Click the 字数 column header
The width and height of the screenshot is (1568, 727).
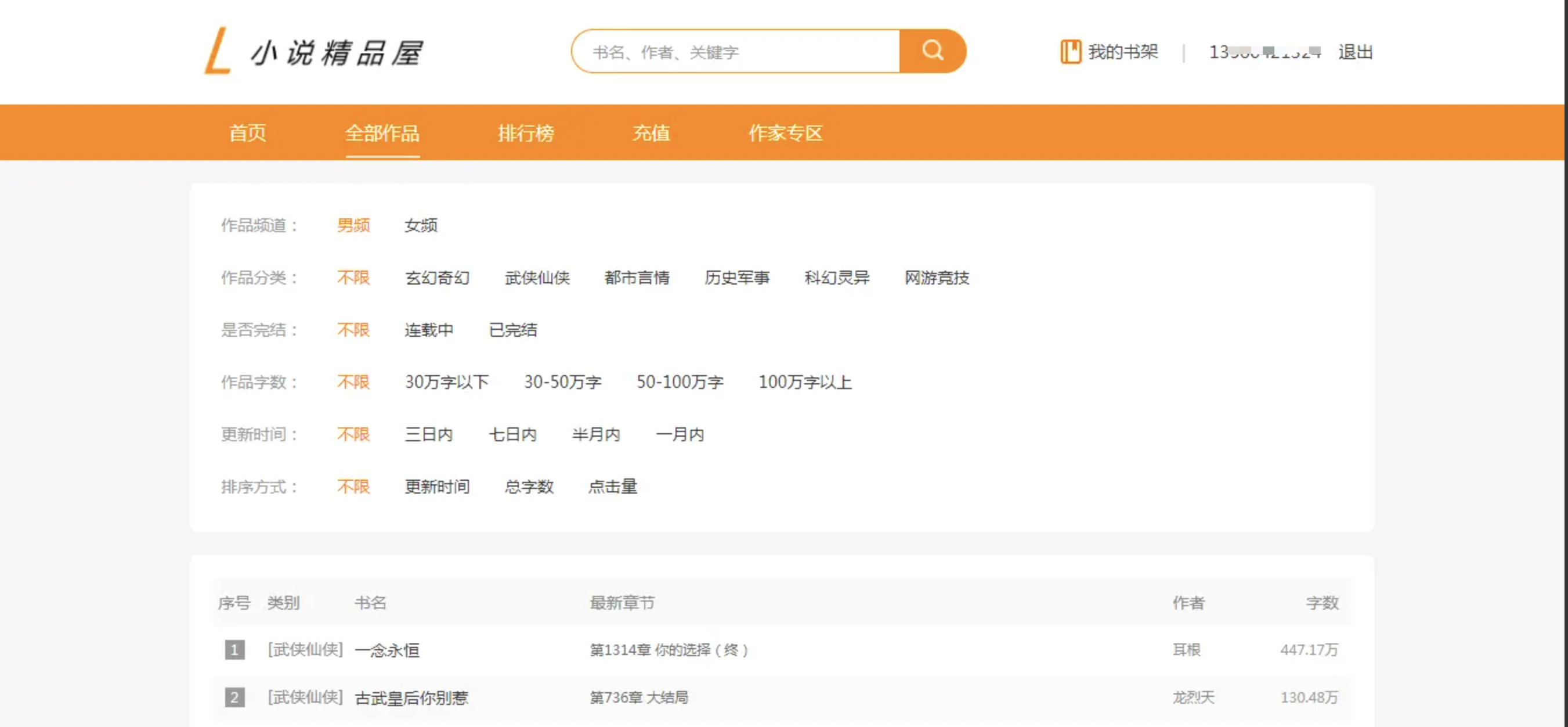click(x=1322, y=603)
